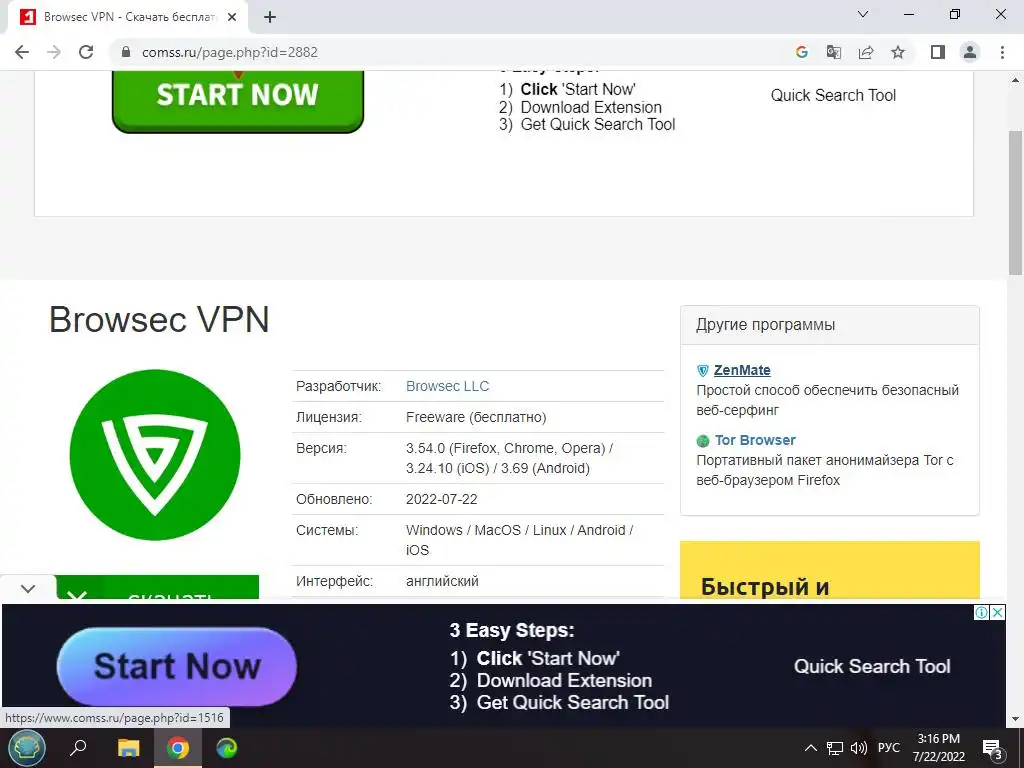Screen dimensions: 1024x768
Task: Close the Browsec VPN tab
Action: (x=232, y=18)
